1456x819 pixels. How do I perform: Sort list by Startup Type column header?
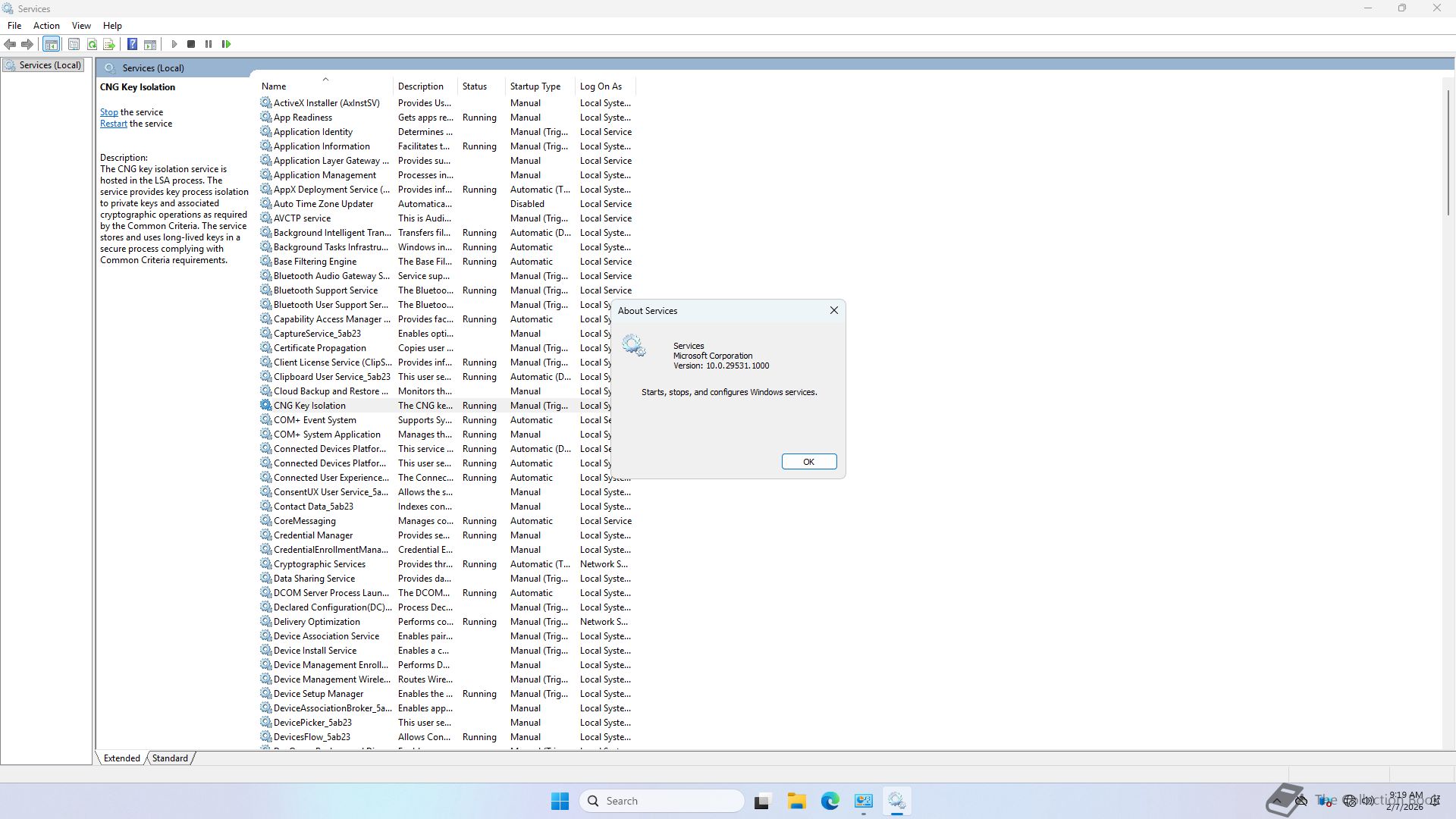coord(535,86)
